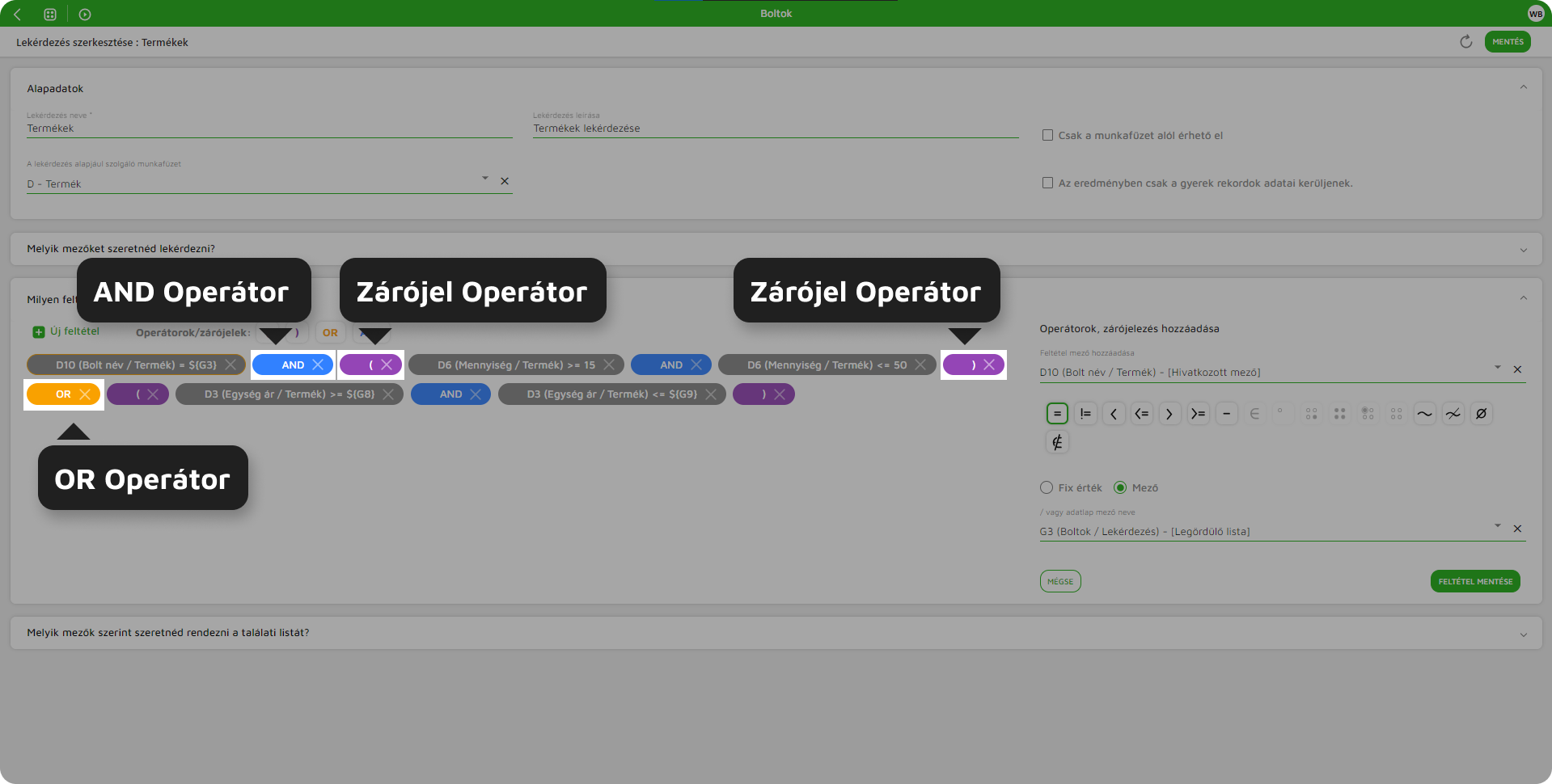Go back using the top-left arrow
The image size is (1552, 784).
tap(17, 14)
